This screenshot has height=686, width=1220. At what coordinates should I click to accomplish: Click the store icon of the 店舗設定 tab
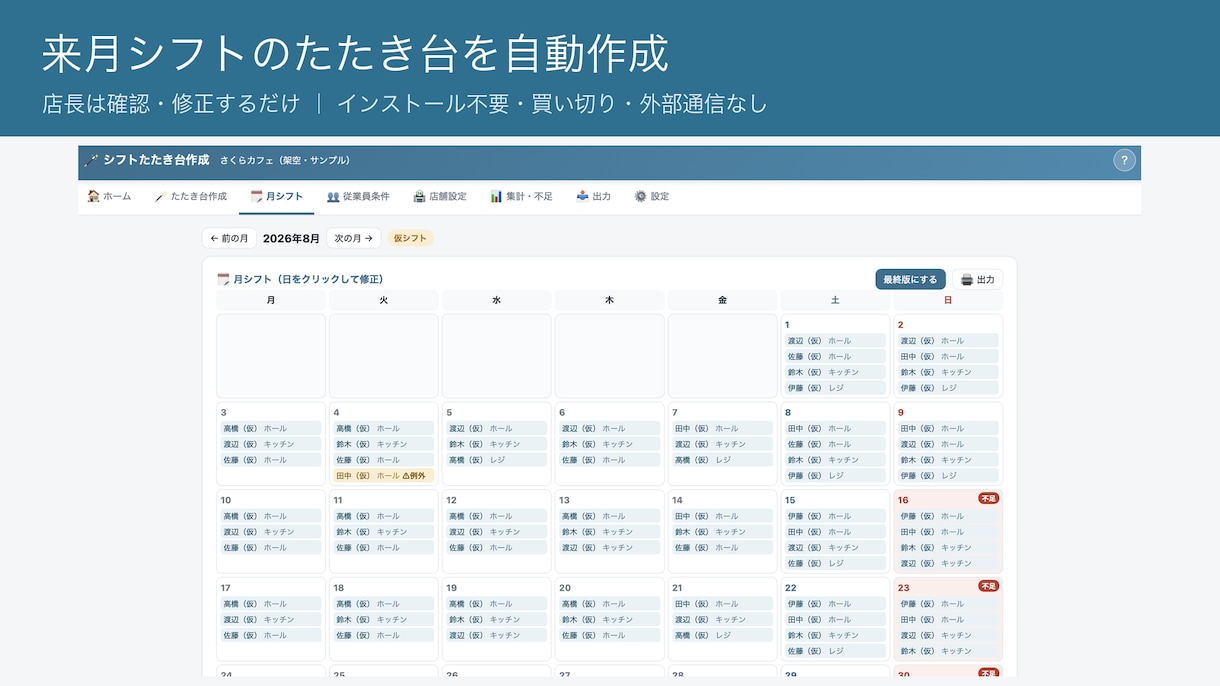point(419,196)
